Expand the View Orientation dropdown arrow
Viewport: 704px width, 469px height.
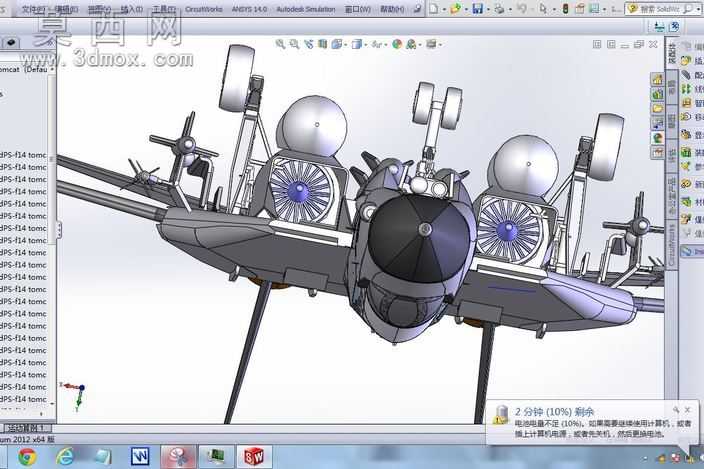(346, 45)
